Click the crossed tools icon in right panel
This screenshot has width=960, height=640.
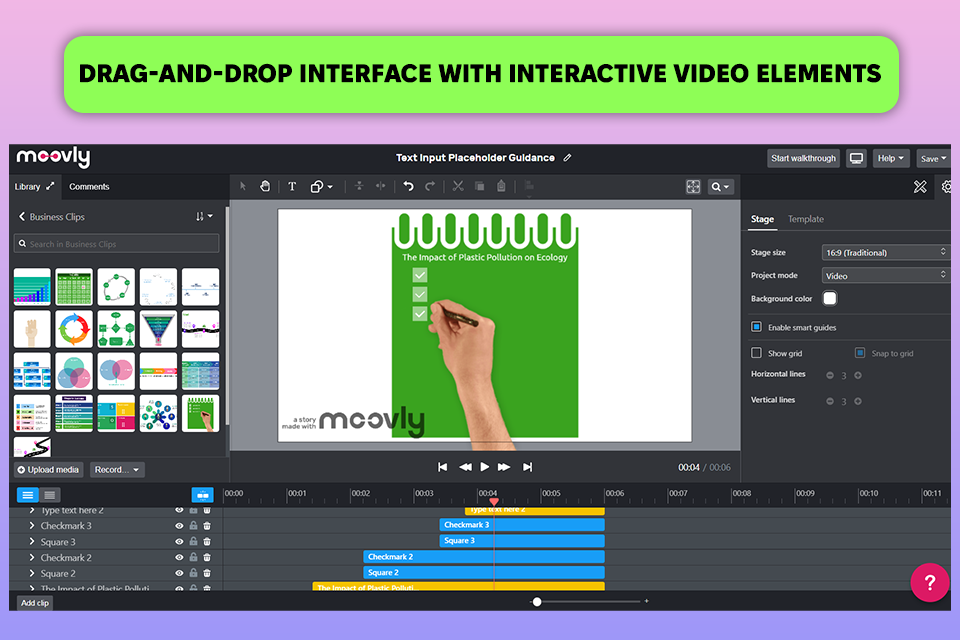(x=920, y=187)
